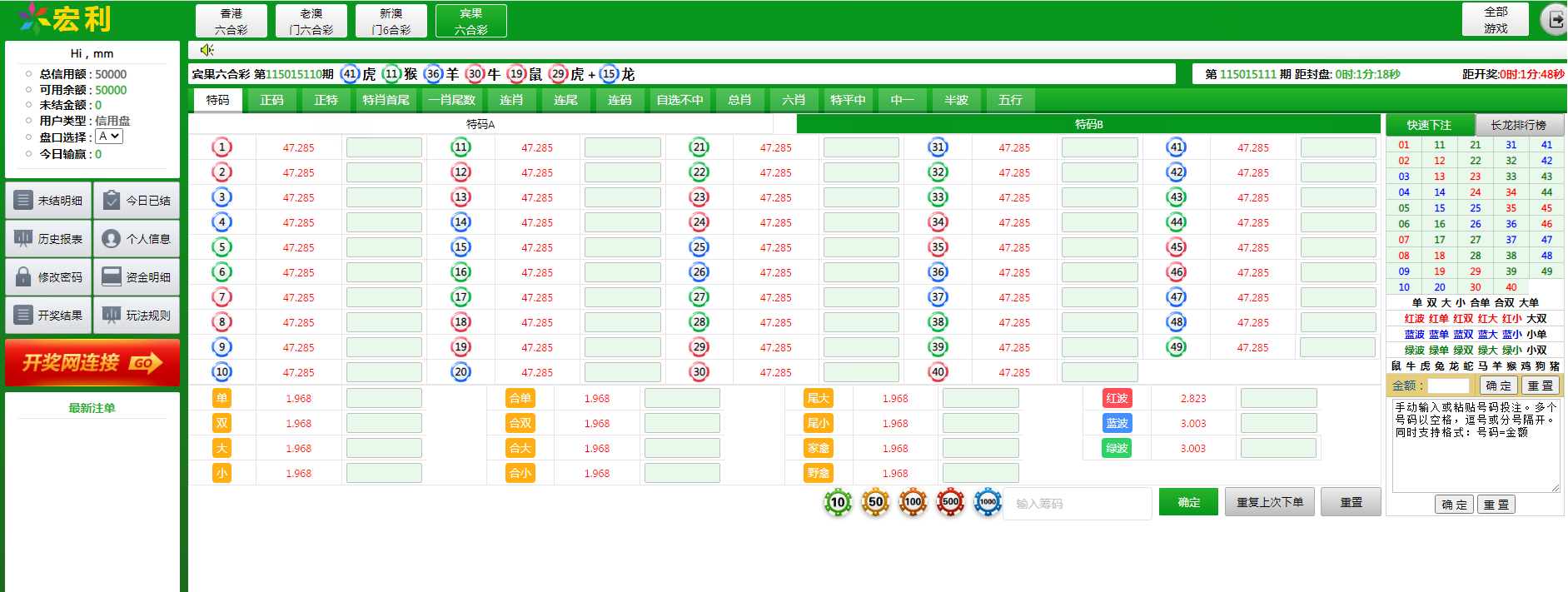Click the speaker sound icon
The height and width of the screenshot is (592, 1568).
point(207,50)
